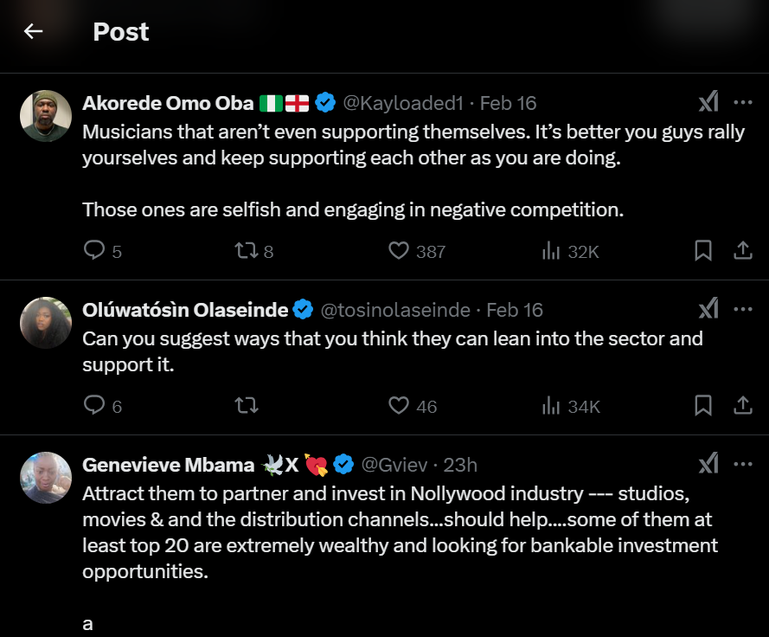Image resolution: width=769 pixels, height=637 pixels.
Task: Open more options on Olúwatósìn's post
Action: [x=743, y=309]
